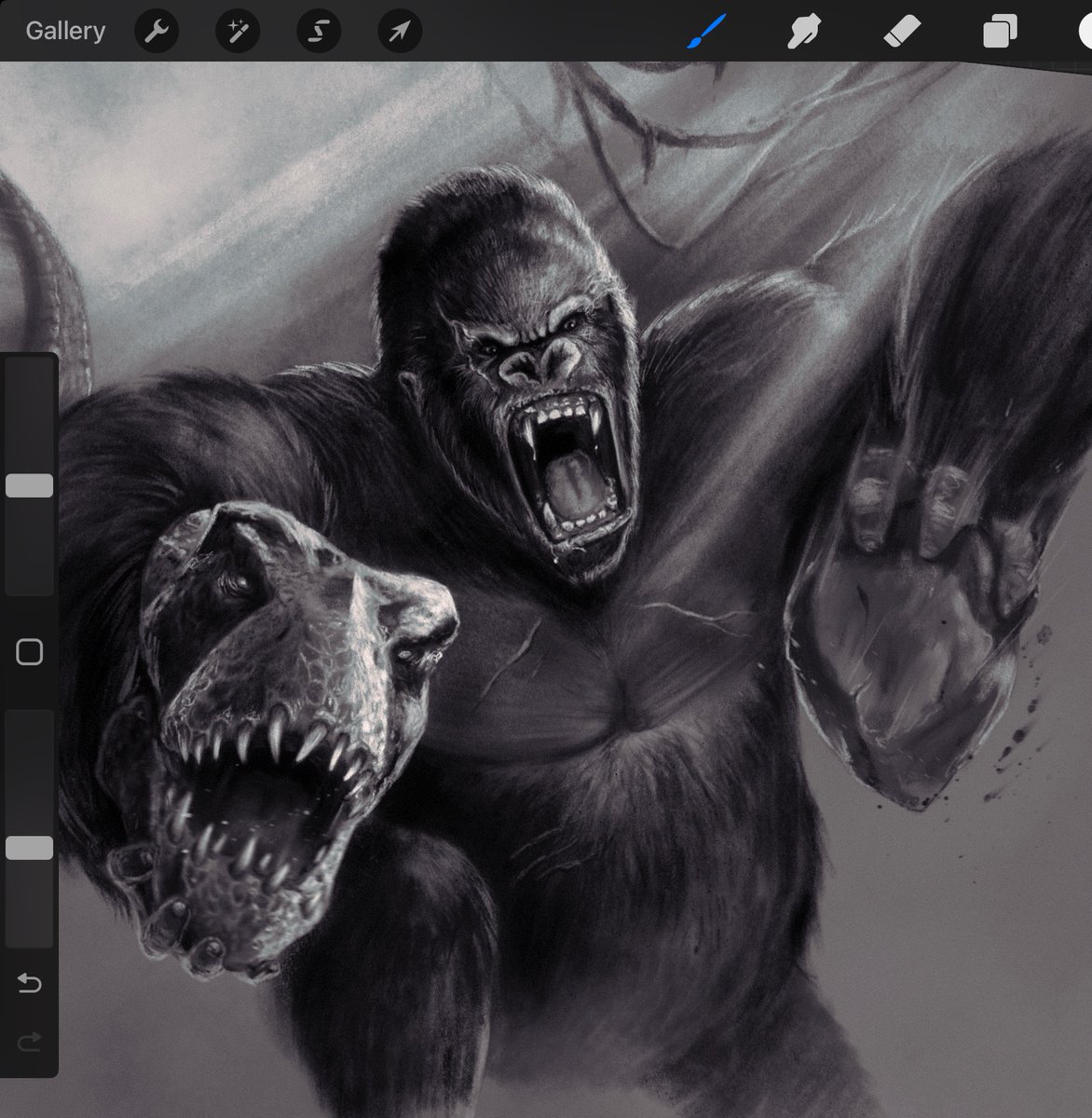Open the Eraser brush settings
The image size is (1092, 1118).
[x=902, y=31]
